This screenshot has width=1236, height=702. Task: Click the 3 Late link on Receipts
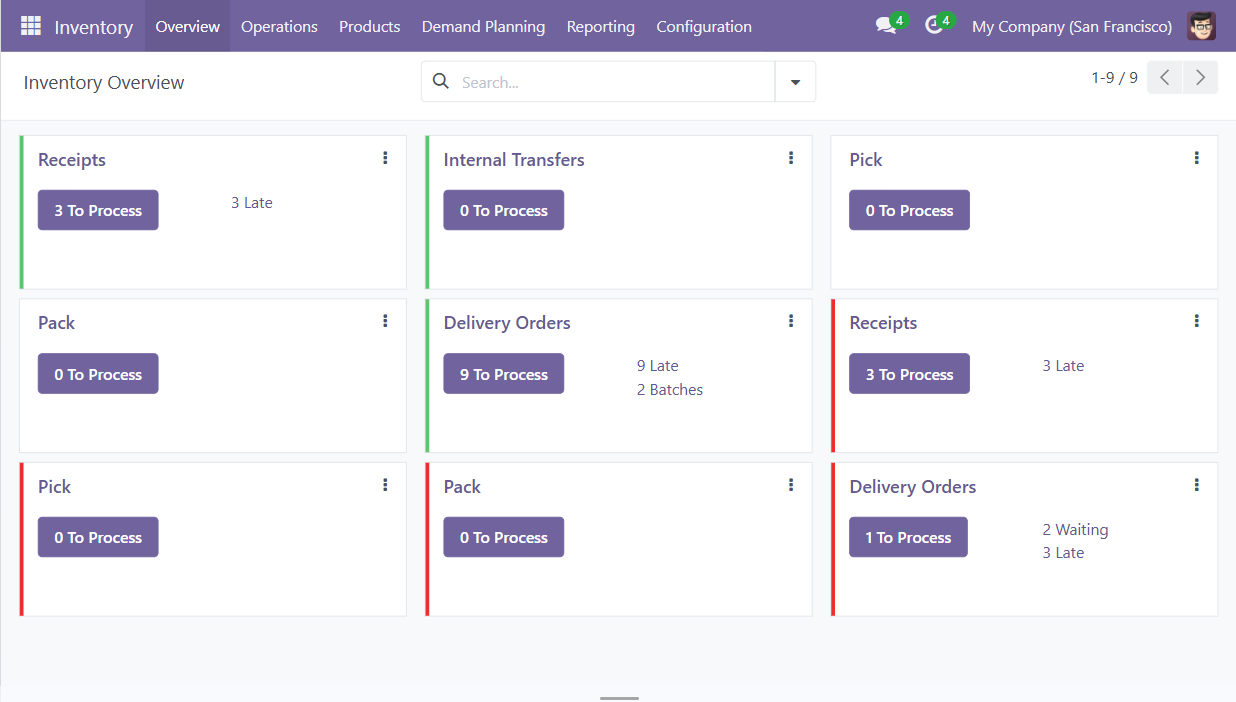coord(252,202)
